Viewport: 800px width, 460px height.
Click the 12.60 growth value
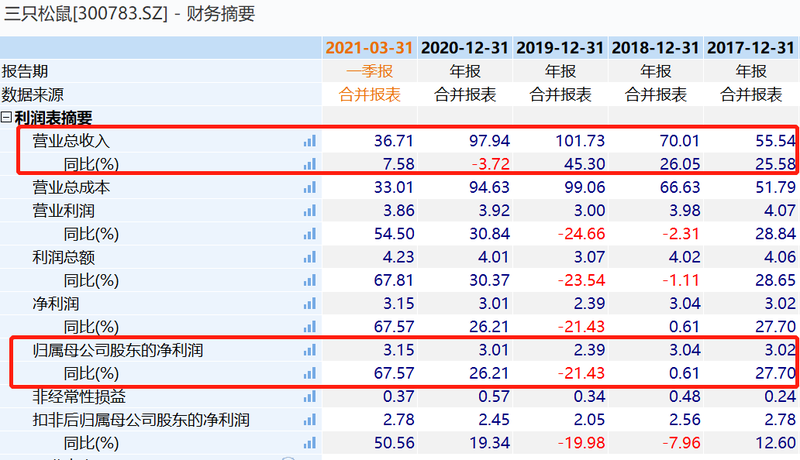point(776,443)
